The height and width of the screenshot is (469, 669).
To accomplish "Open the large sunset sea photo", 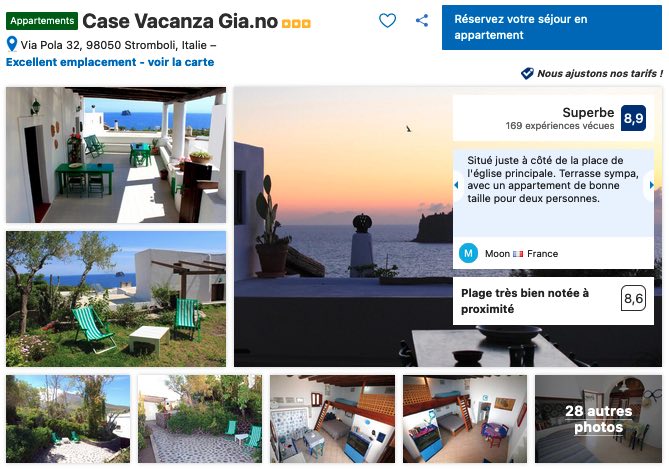I will (x=343, y=226).
